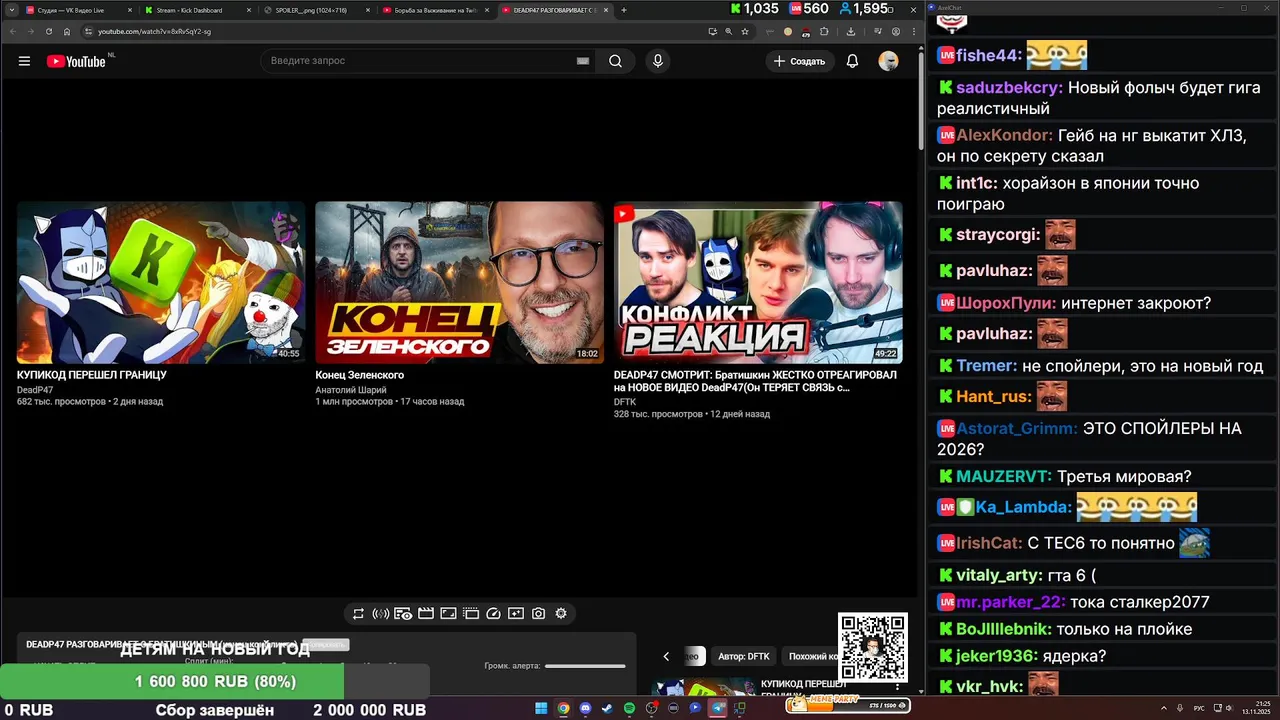
Task: Click username Astorat_Grimm in chat
Action: point(1017,428)
